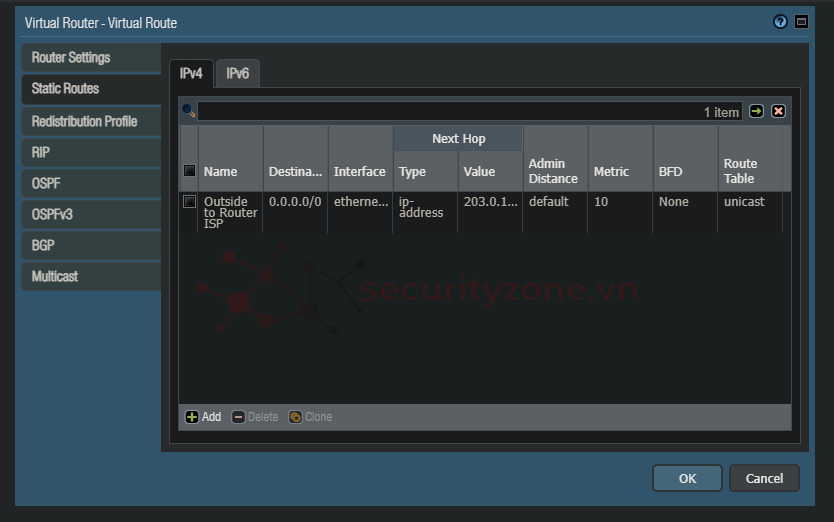Clone the selected static route

click(x=310, y=417)
